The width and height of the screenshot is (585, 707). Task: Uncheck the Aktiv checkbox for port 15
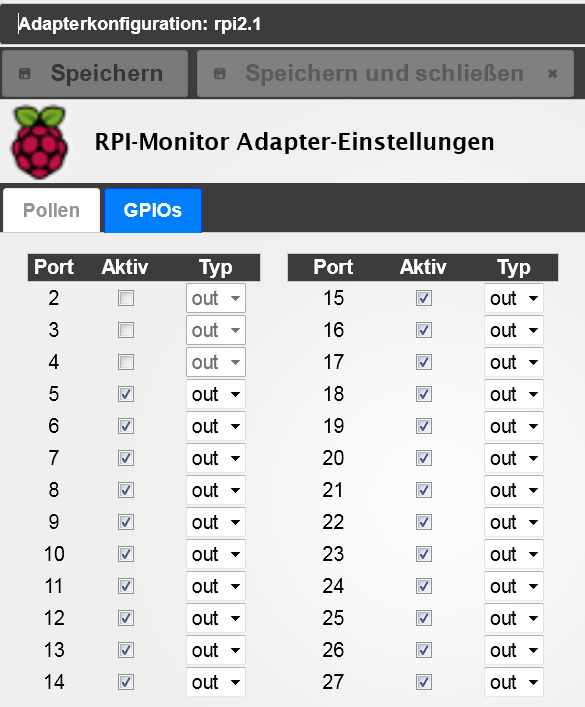(424, 298)
